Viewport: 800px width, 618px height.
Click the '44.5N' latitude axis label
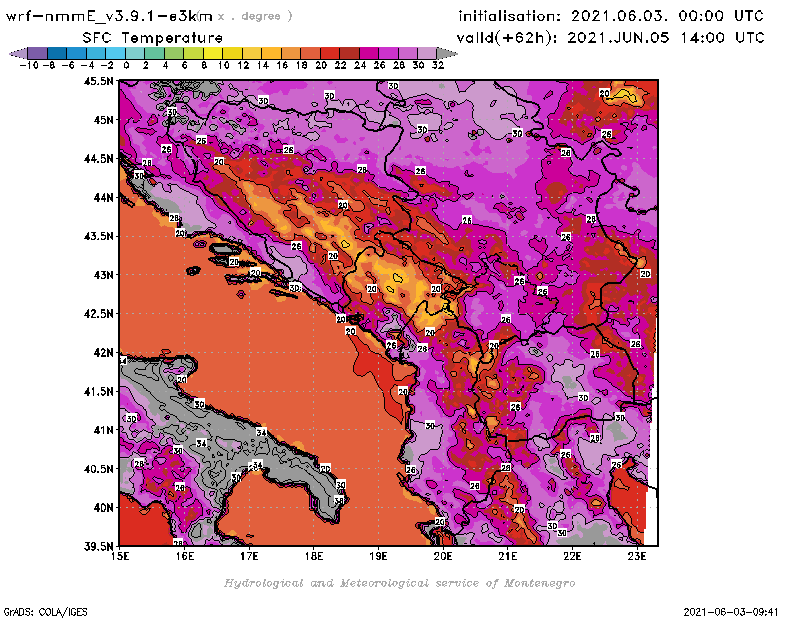click(98, 158)
